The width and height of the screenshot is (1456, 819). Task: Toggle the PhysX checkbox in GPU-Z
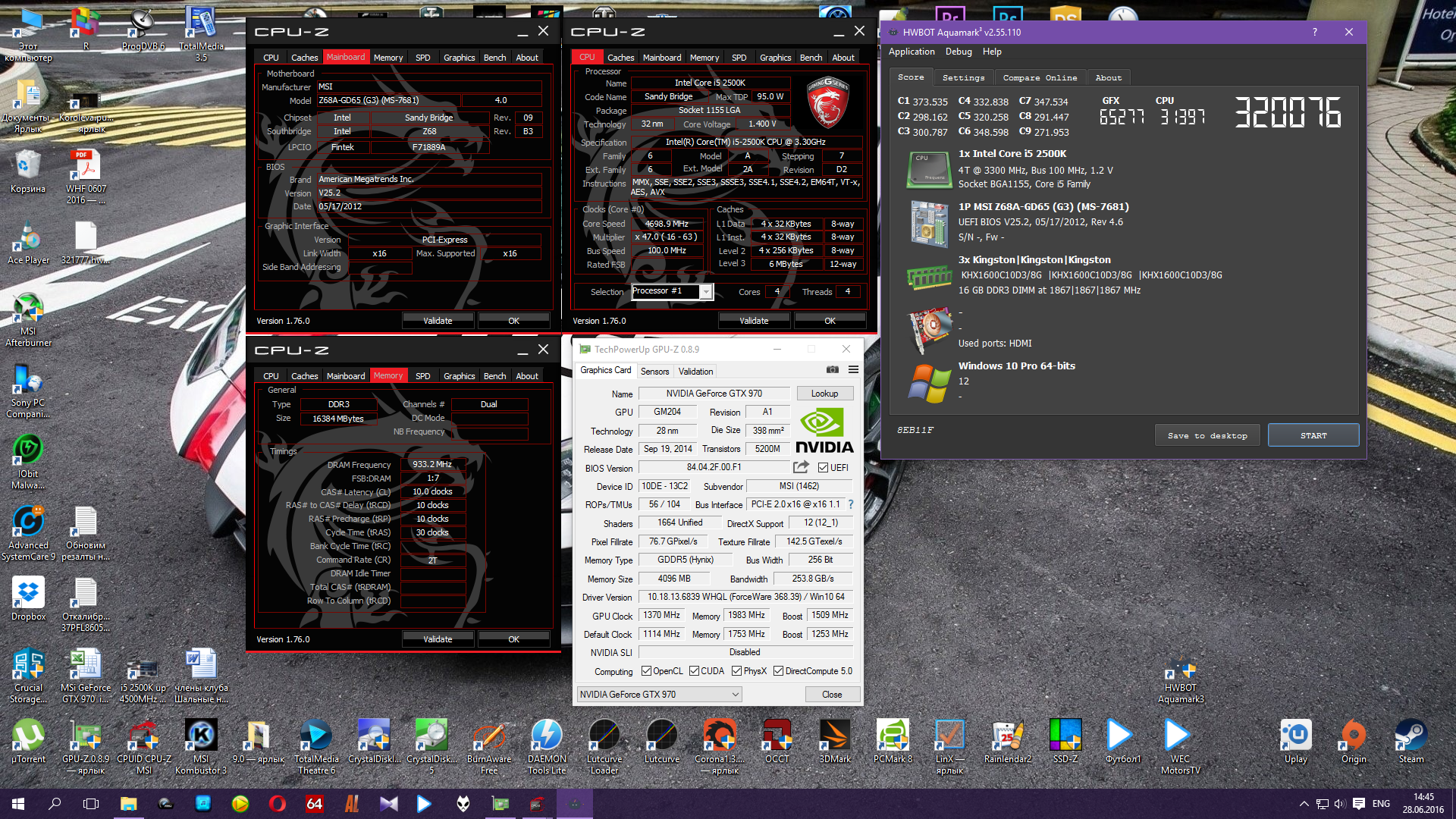pyautogui.click(x=736, y=671)
